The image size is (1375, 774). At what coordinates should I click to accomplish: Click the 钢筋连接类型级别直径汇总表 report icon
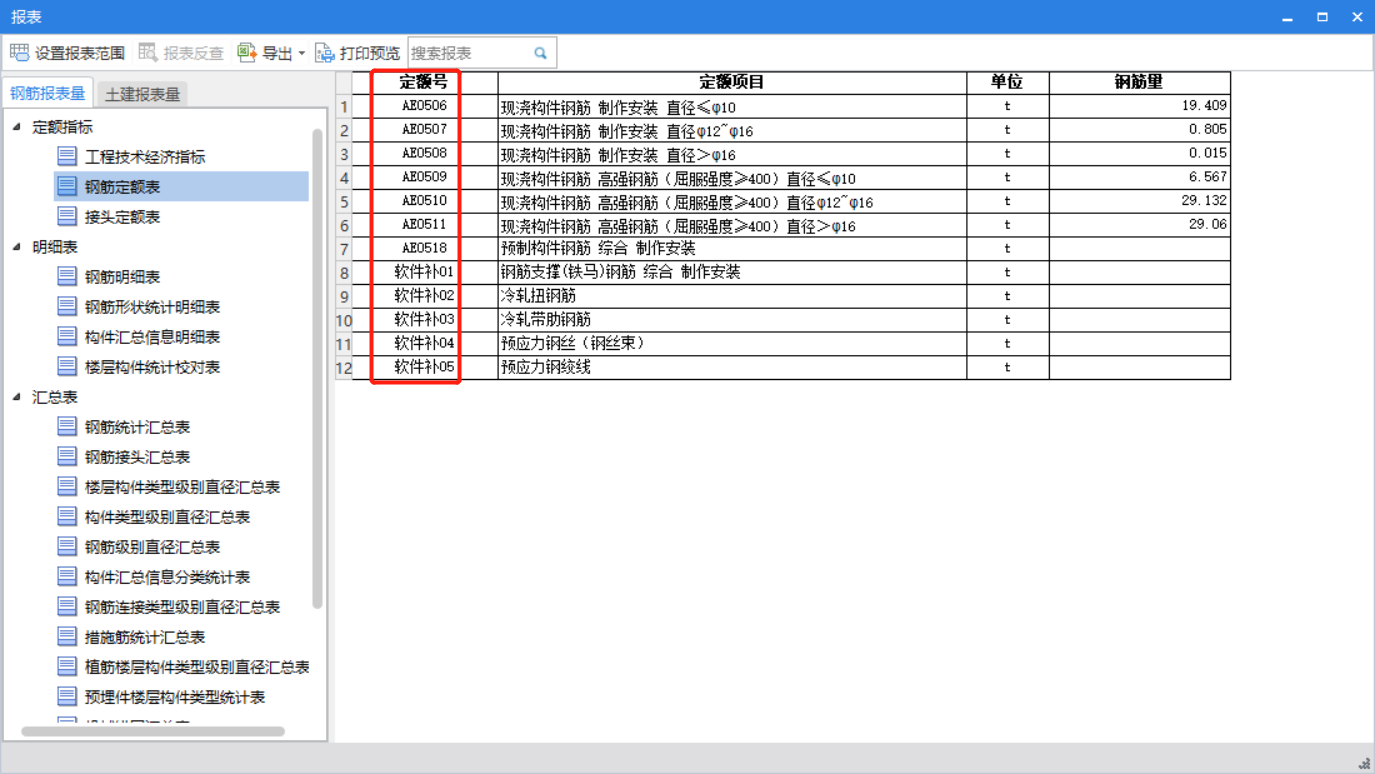67,606
